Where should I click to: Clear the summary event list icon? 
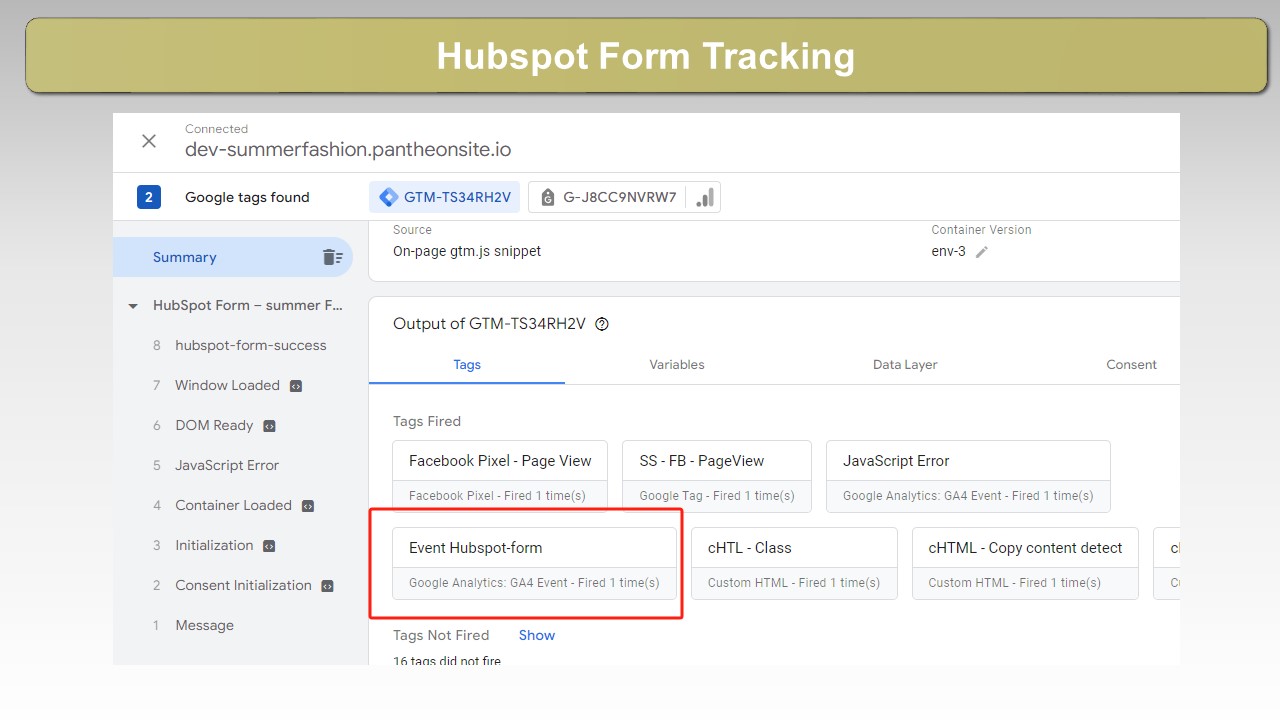click(x=333, y=257)
